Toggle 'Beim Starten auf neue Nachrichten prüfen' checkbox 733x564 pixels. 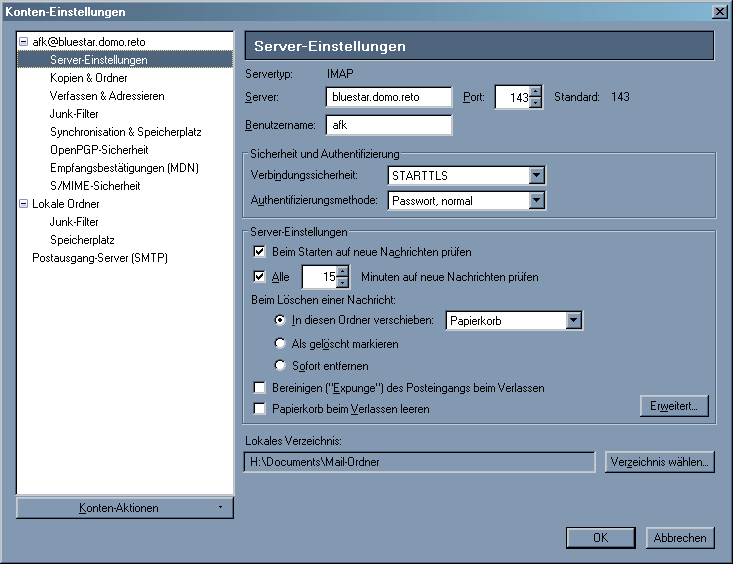click(260, 252)
